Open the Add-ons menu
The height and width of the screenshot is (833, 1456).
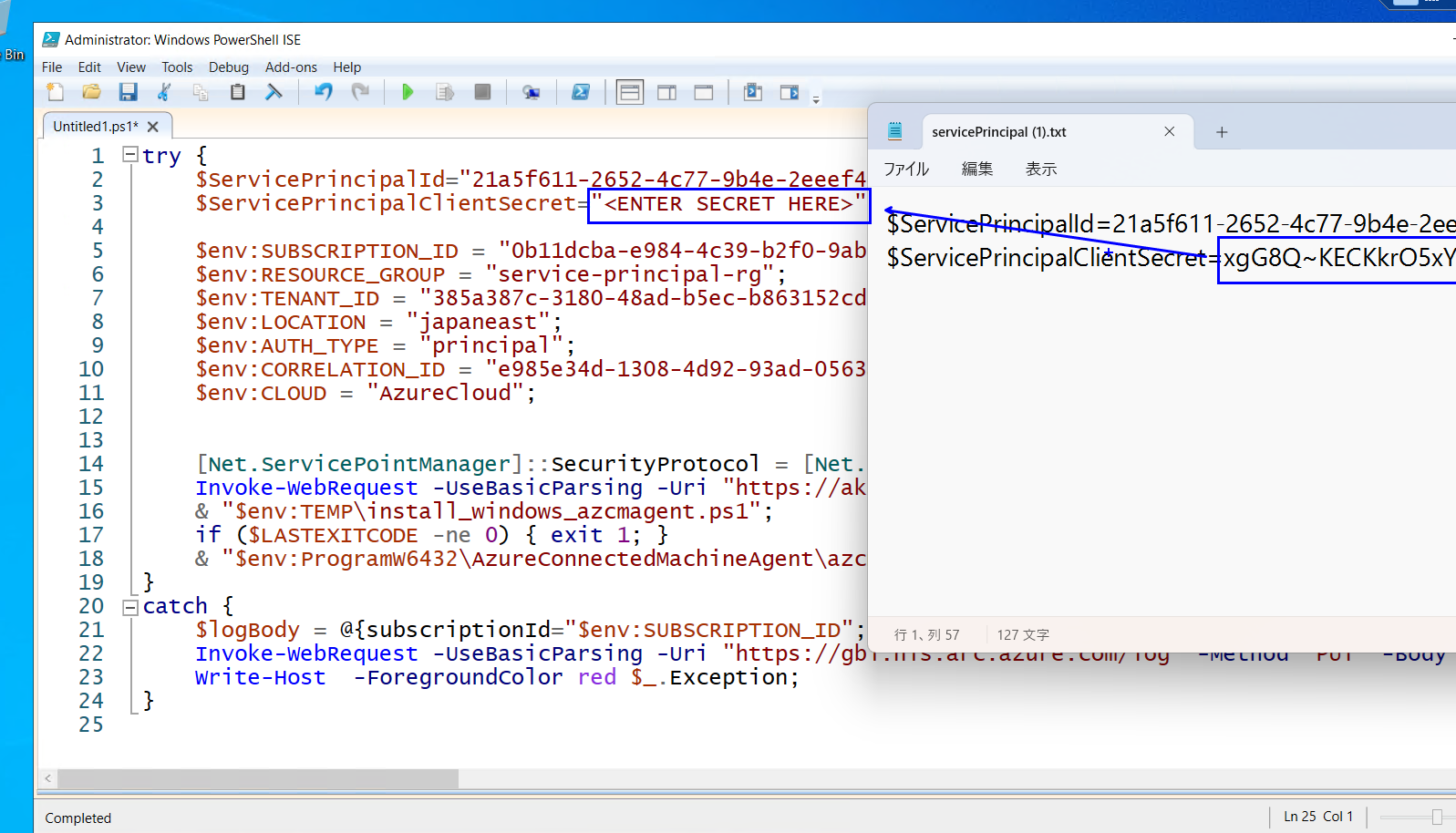[291, 67]
